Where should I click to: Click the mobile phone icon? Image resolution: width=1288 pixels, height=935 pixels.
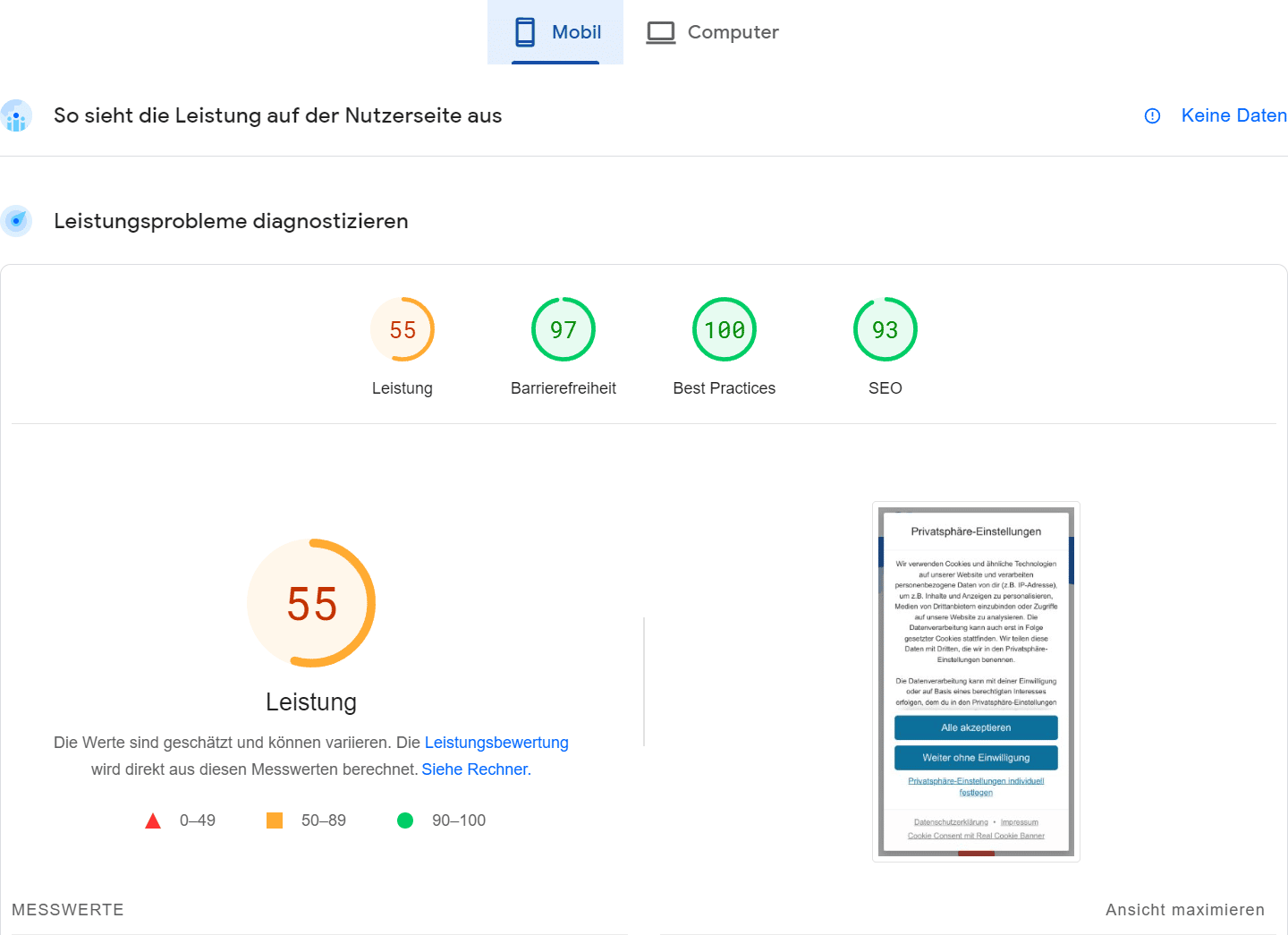pos(525,32)
